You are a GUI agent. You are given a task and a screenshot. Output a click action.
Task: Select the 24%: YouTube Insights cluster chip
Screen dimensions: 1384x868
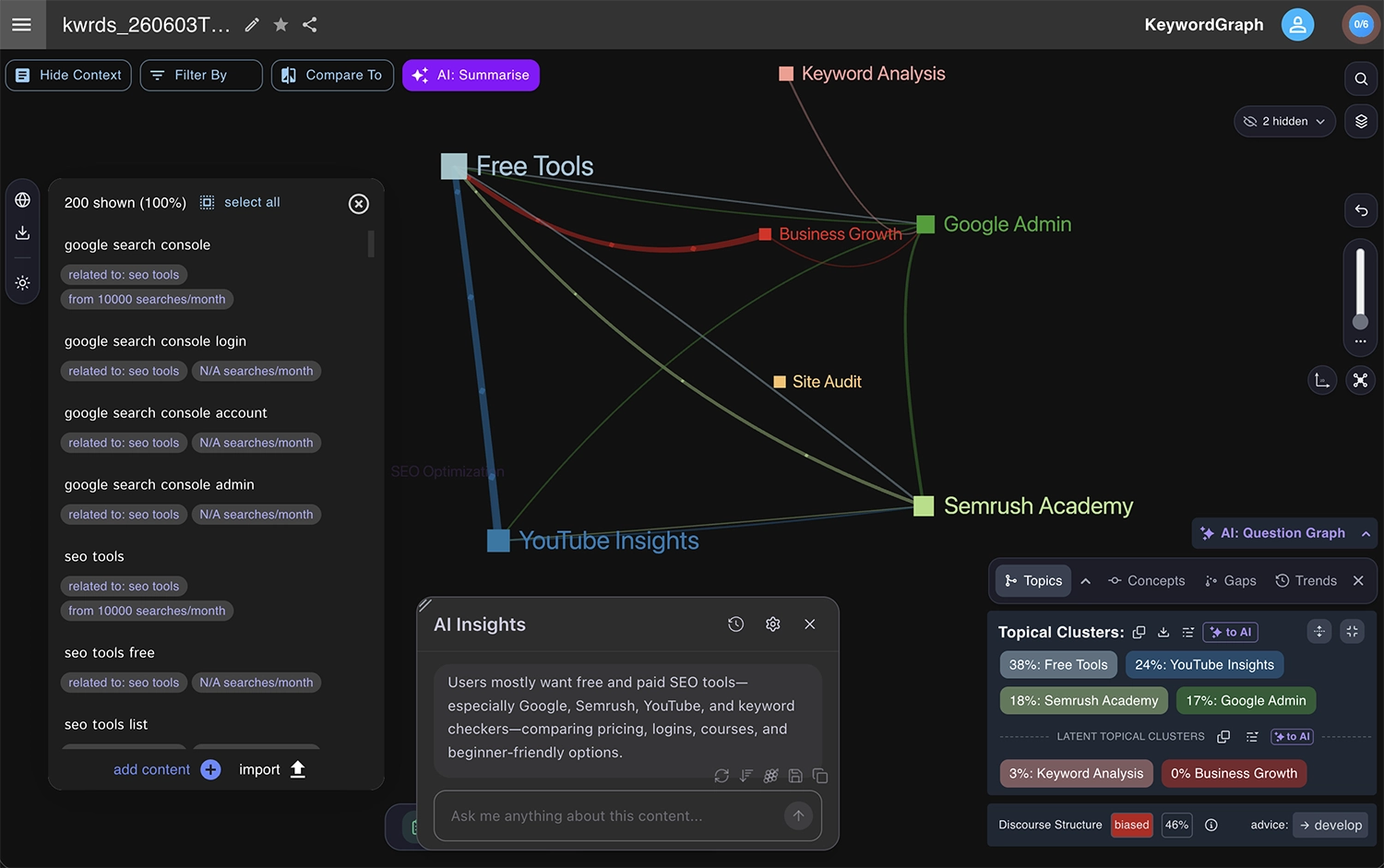(x=1204, y=665)
